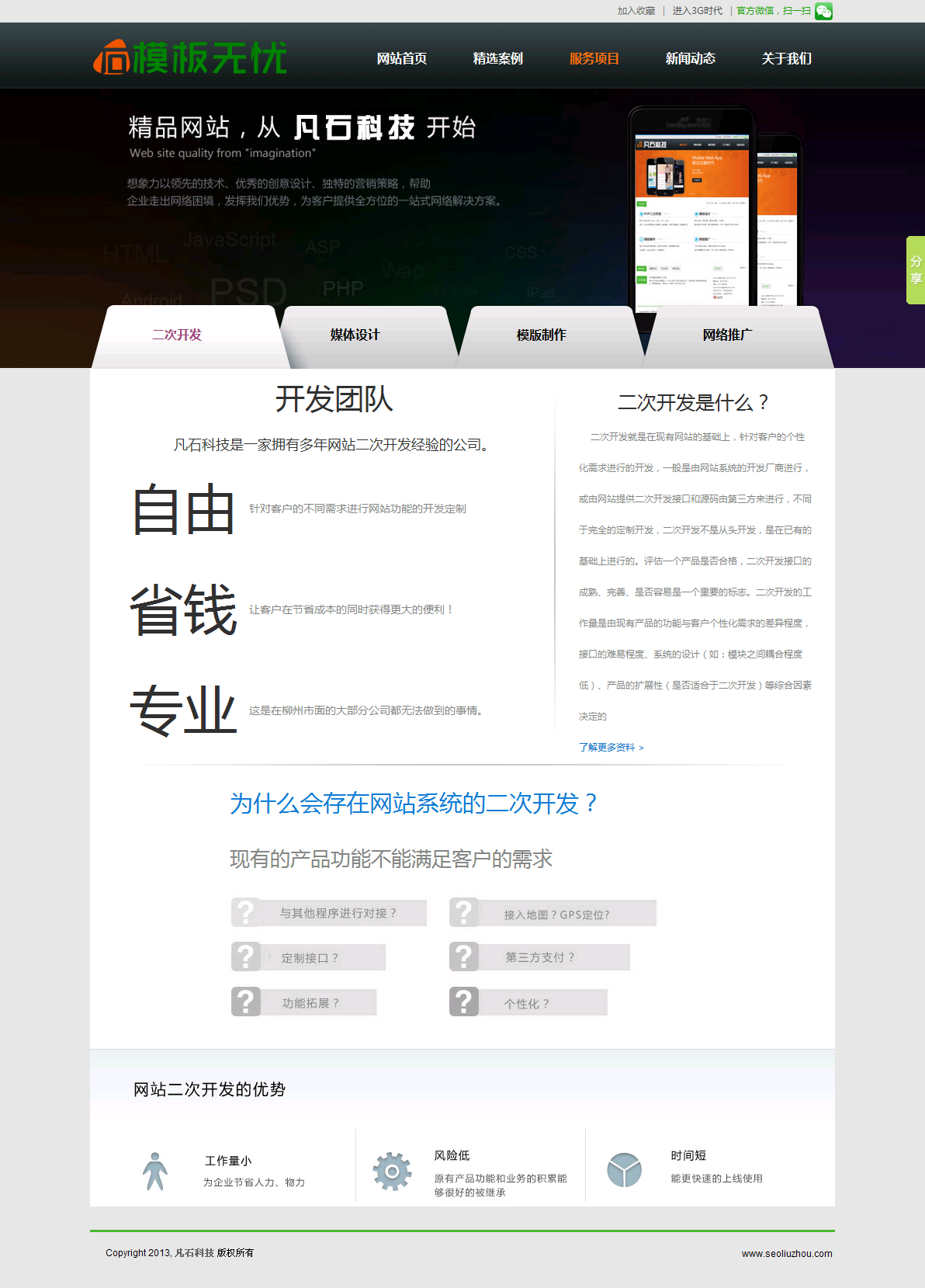Screen dimensions: 925x1288
Task: Click the pie chart icon beside 时间短
Action: tap(624, 1170)
